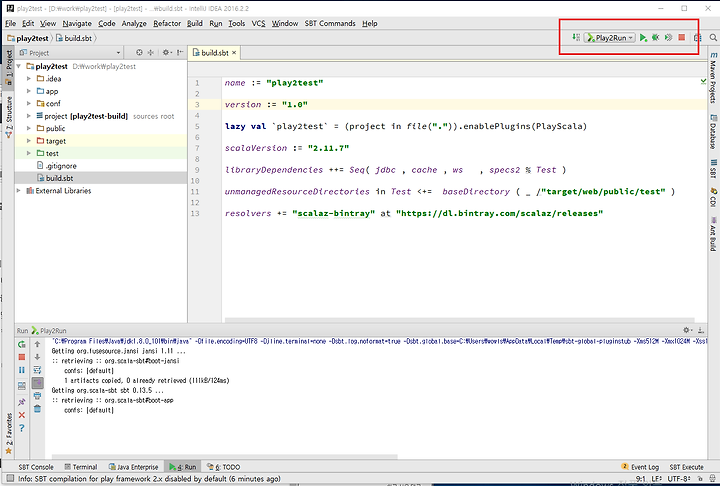
Task: Hide Run panel using the hide icon
Action: [701, 330]
